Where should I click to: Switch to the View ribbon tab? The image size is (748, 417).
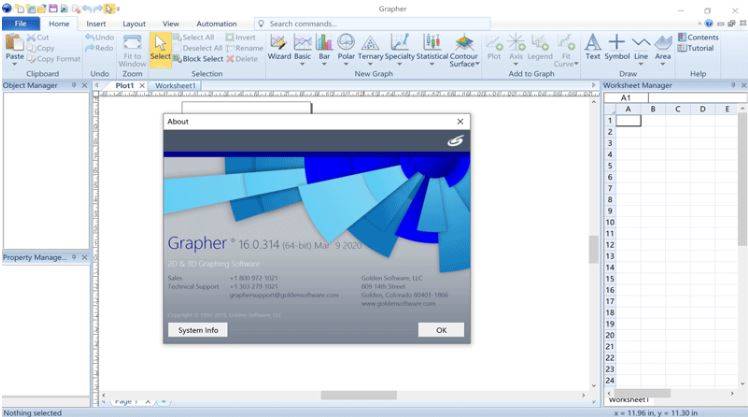click(x=170, y=23)
